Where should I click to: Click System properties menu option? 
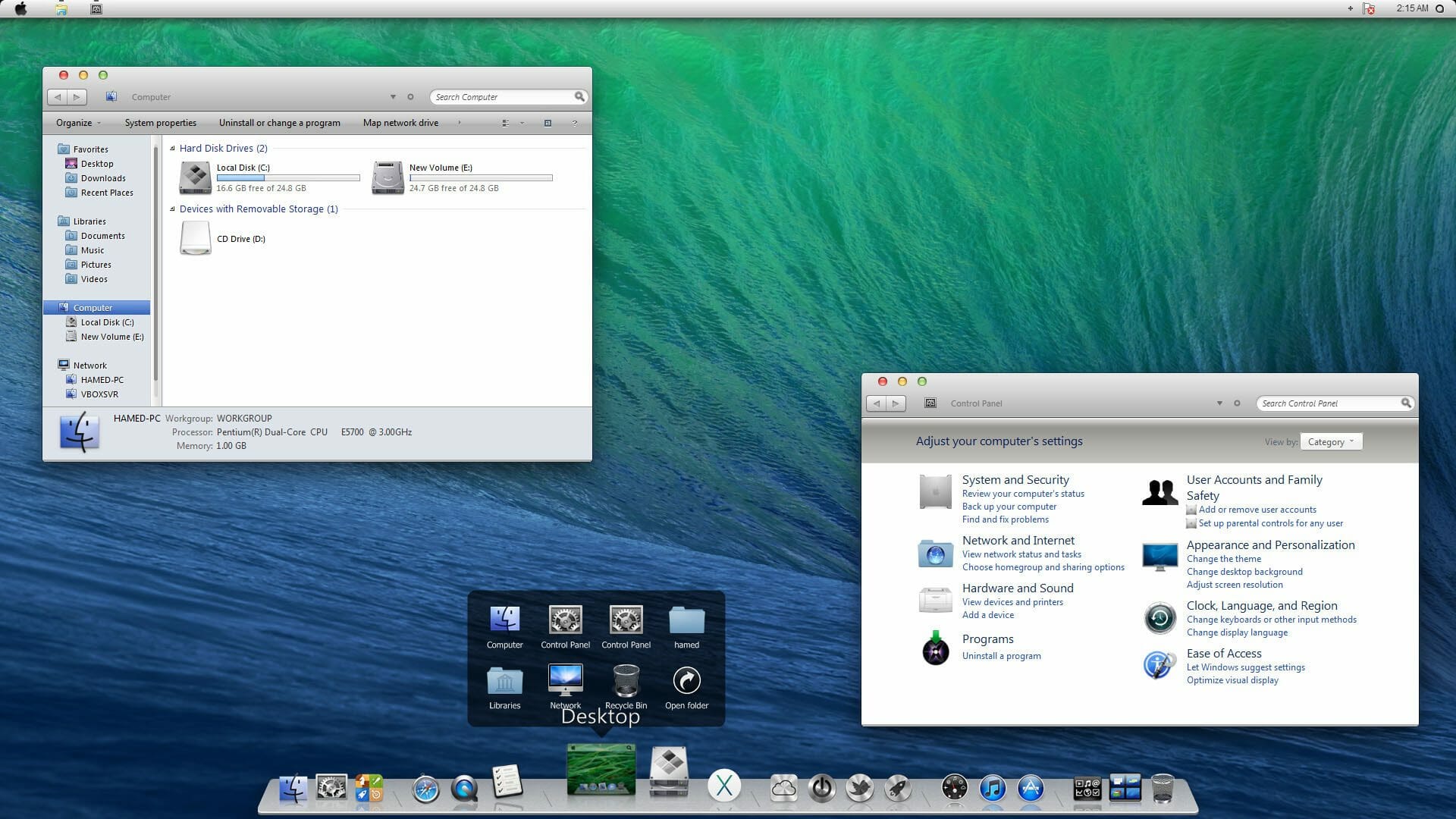(x=159, y=122)
